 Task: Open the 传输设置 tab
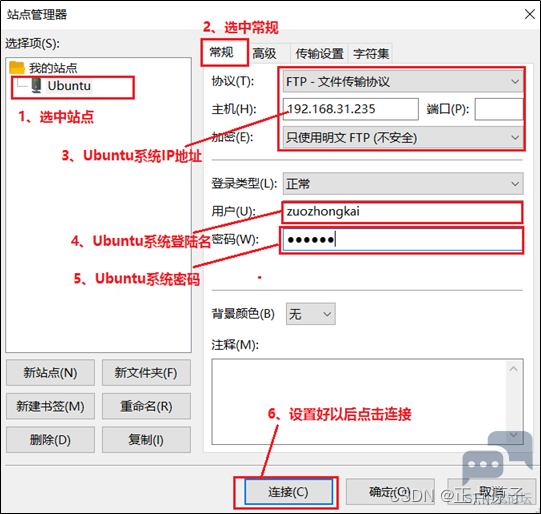(x=319, y=53)
